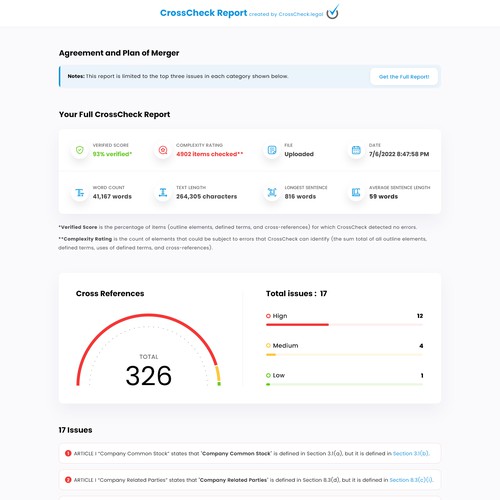Click the 7/6/2022 8:47:58 PM date

tap(399, 154)
